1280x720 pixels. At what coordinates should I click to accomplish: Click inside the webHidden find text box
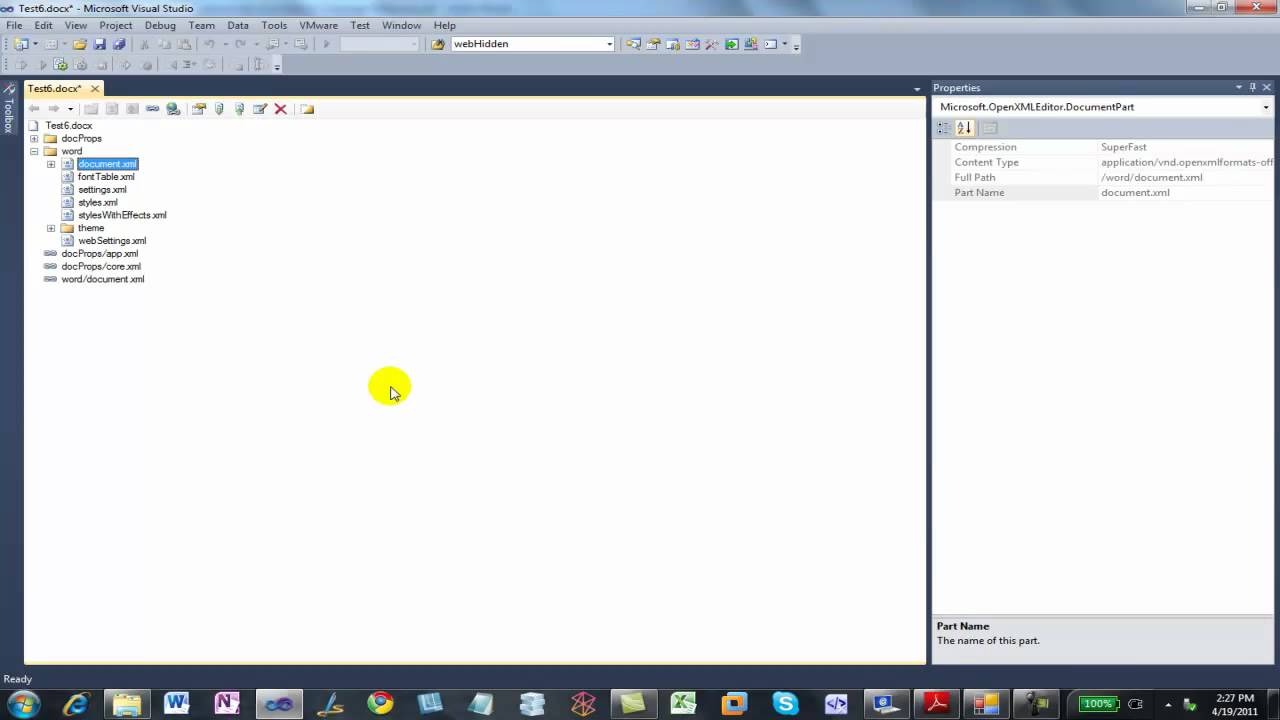(x=527, y=44)
